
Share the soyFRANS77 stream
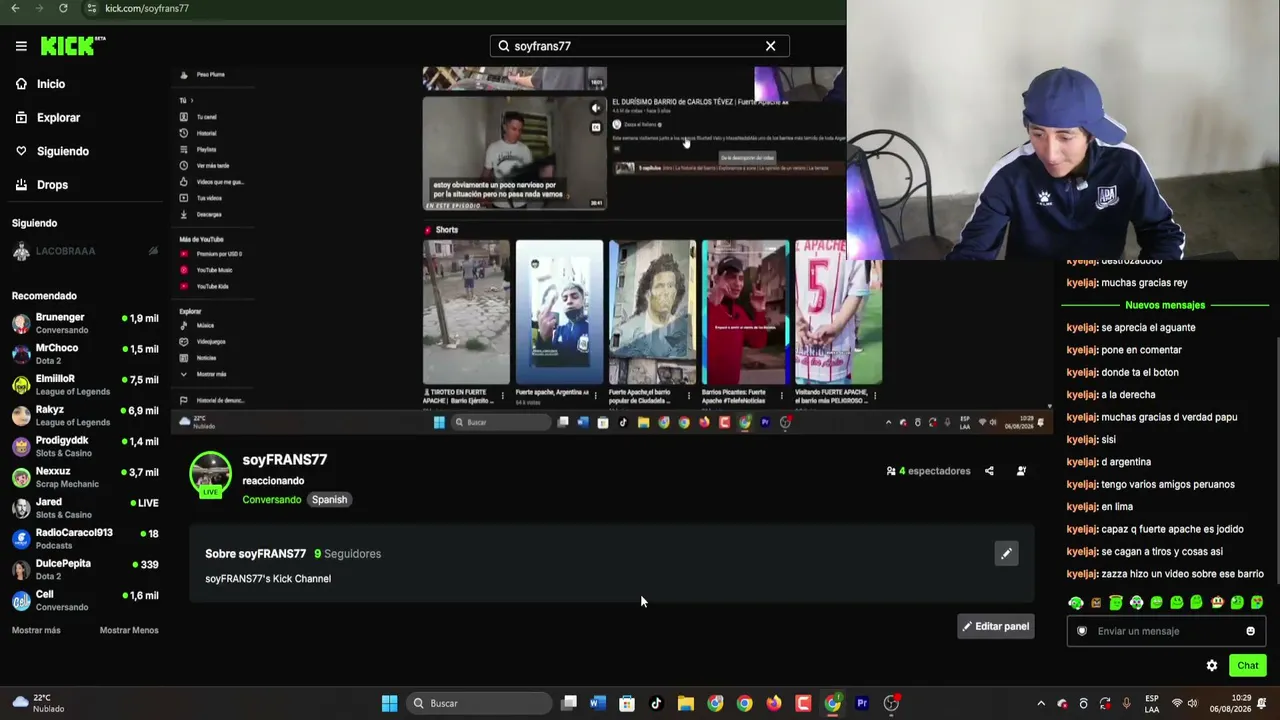pos(989,471)
